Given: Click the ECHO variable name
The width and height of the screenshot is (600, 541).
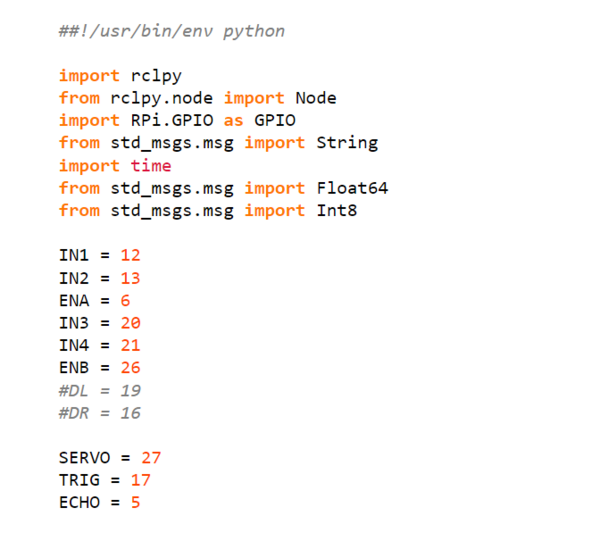Looking at the screenshot, I should 79,502.
